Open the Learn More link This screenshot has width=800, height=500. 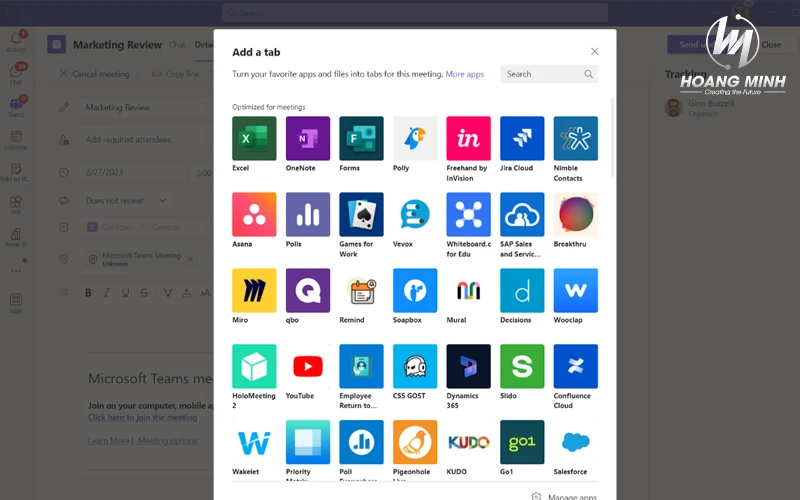click(x=109, y=441)
